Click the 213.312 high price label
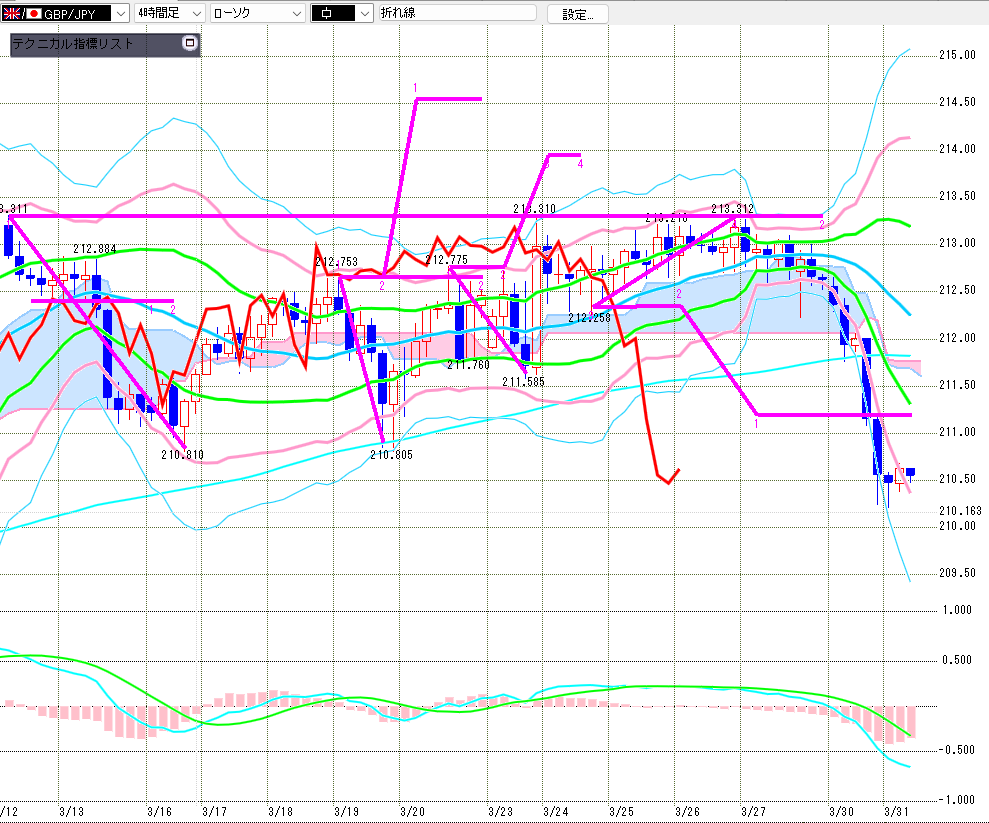 [x=732, y=208]
